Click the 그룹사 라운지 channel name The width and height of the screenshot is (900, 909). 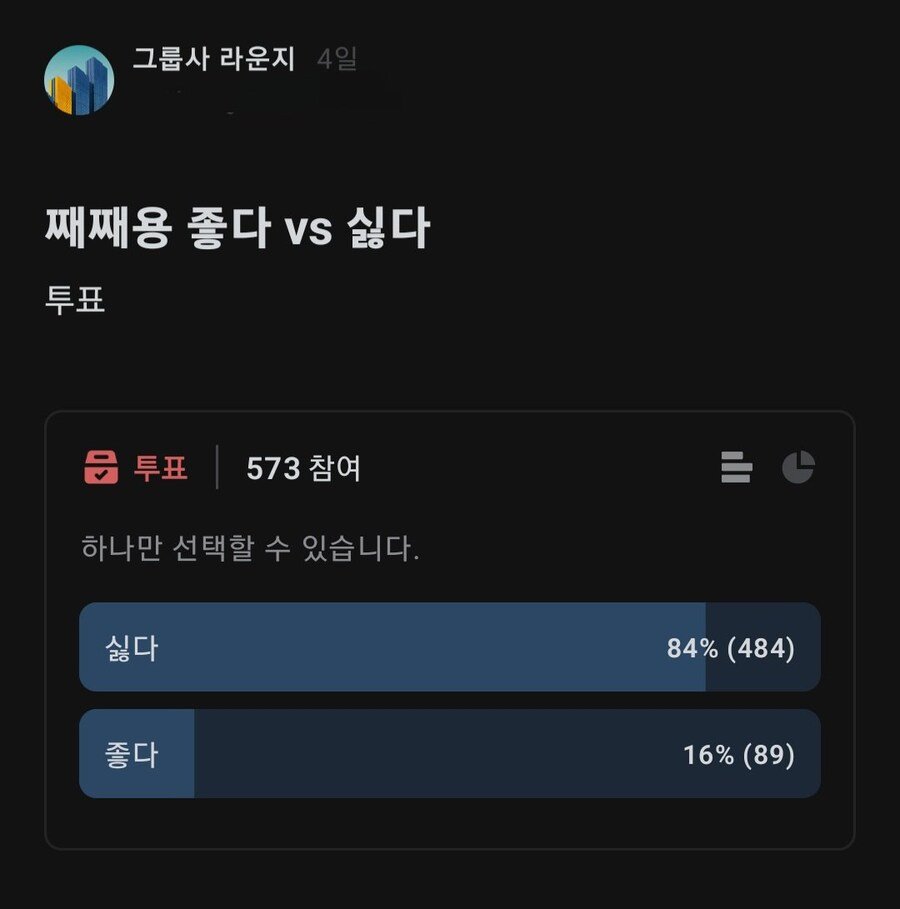(213, 60)
